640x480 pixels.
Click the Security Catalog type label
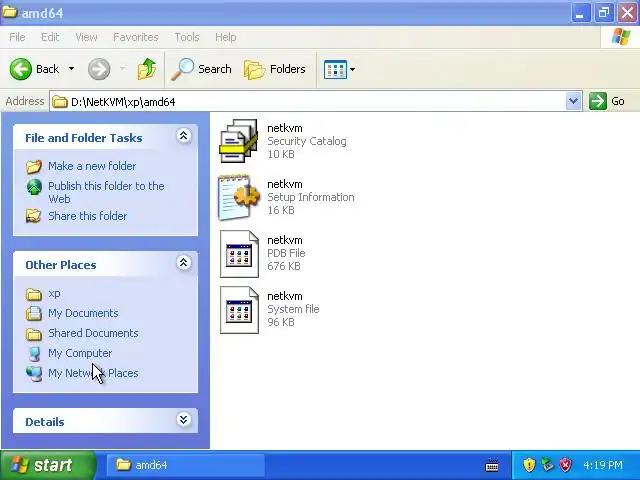point(307,141)
